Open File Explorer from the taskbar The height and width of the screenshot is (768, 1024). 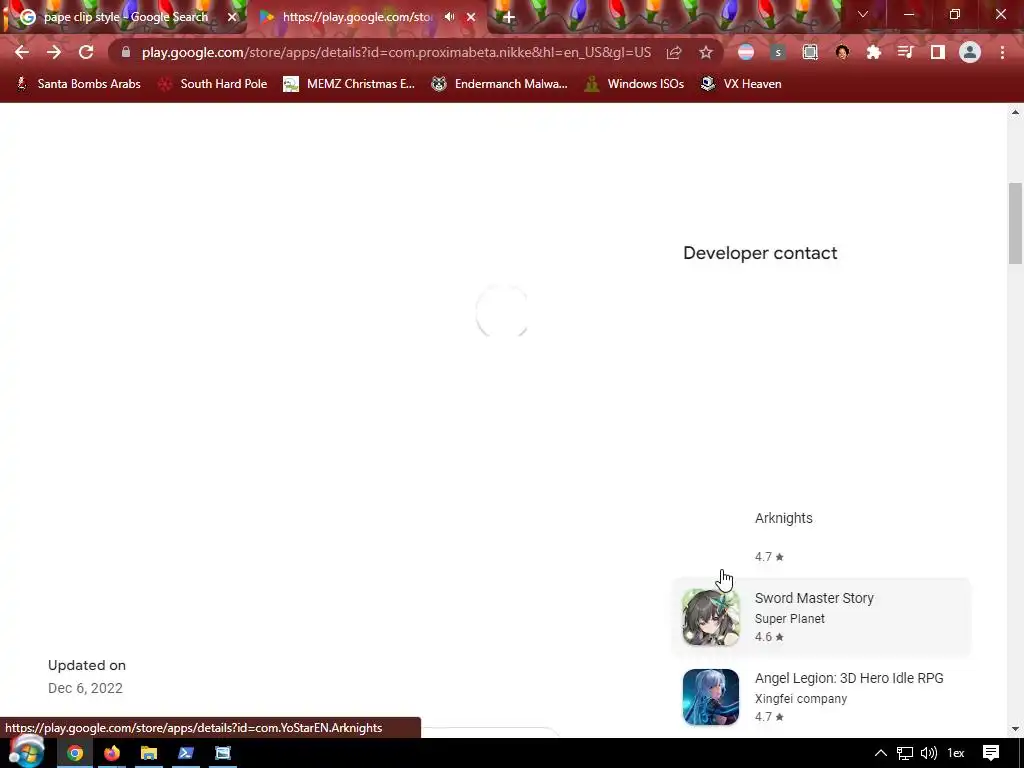pos(149,753)
